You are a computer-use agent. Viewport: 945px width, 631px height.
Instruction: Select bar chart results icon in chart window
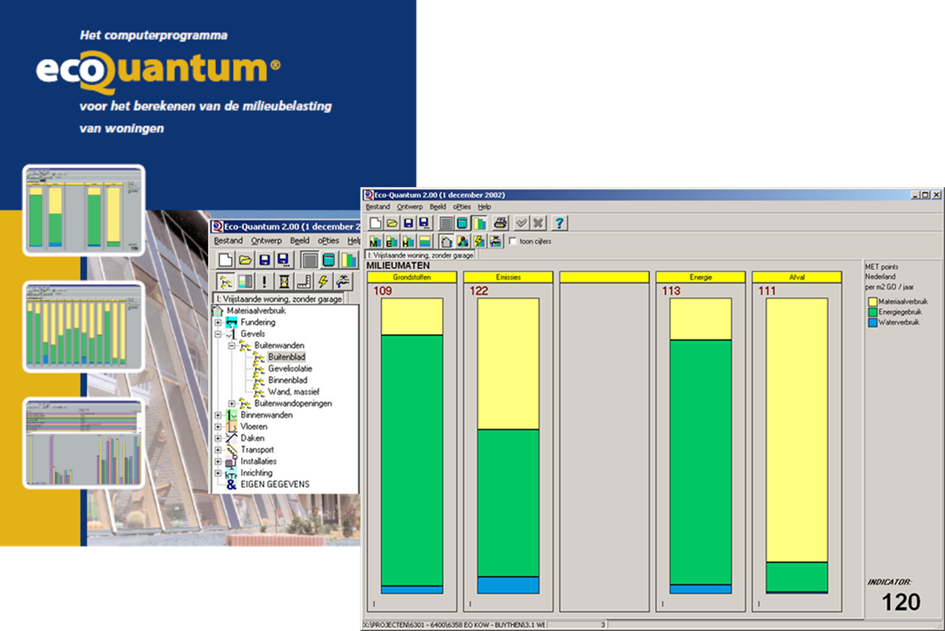pos(479,223)
